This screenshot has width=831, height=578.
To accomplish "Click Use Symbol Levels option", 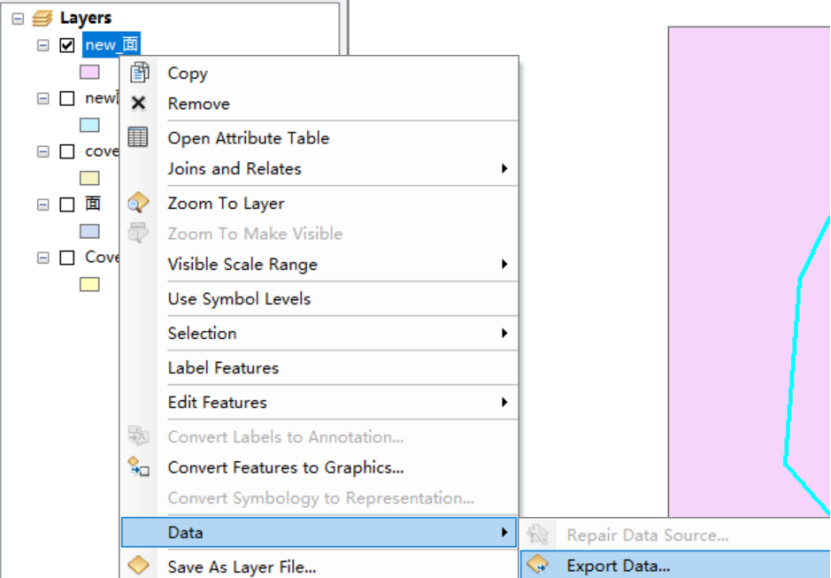I will (x=238, y=298).
